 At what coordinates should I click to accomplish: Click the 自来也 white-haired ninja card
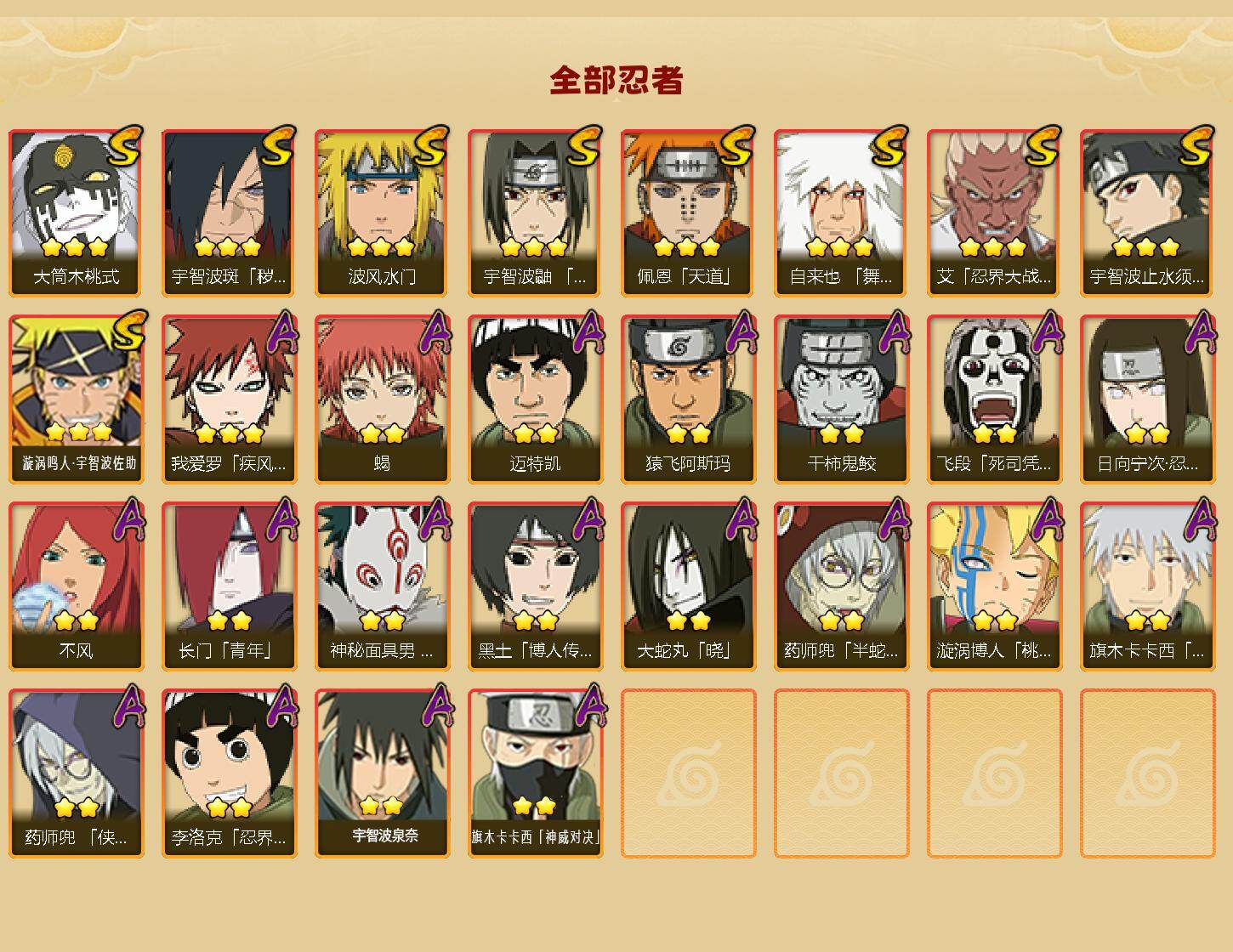842,212
